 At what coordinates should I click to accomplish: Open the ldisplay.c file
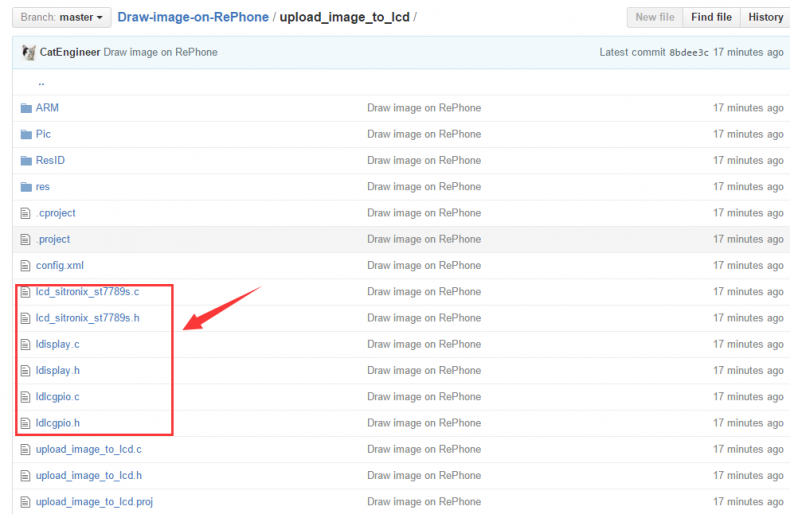(x=57, y=344)
